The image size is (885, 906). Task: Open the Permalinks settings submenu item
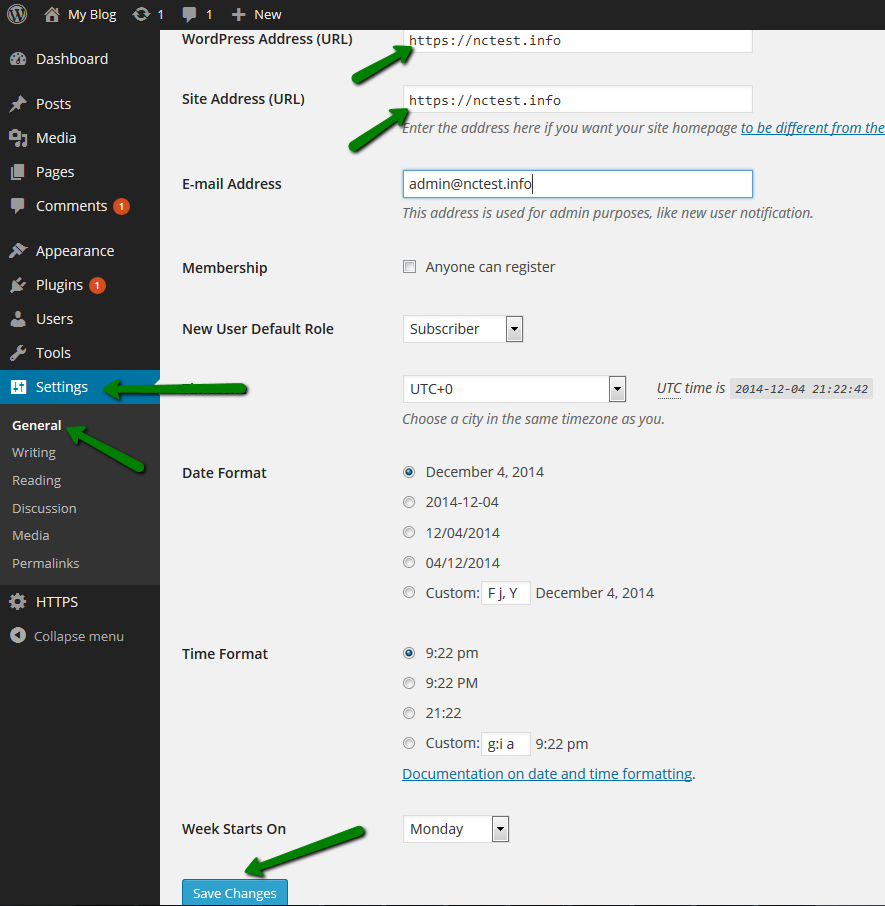click(46, 563)
